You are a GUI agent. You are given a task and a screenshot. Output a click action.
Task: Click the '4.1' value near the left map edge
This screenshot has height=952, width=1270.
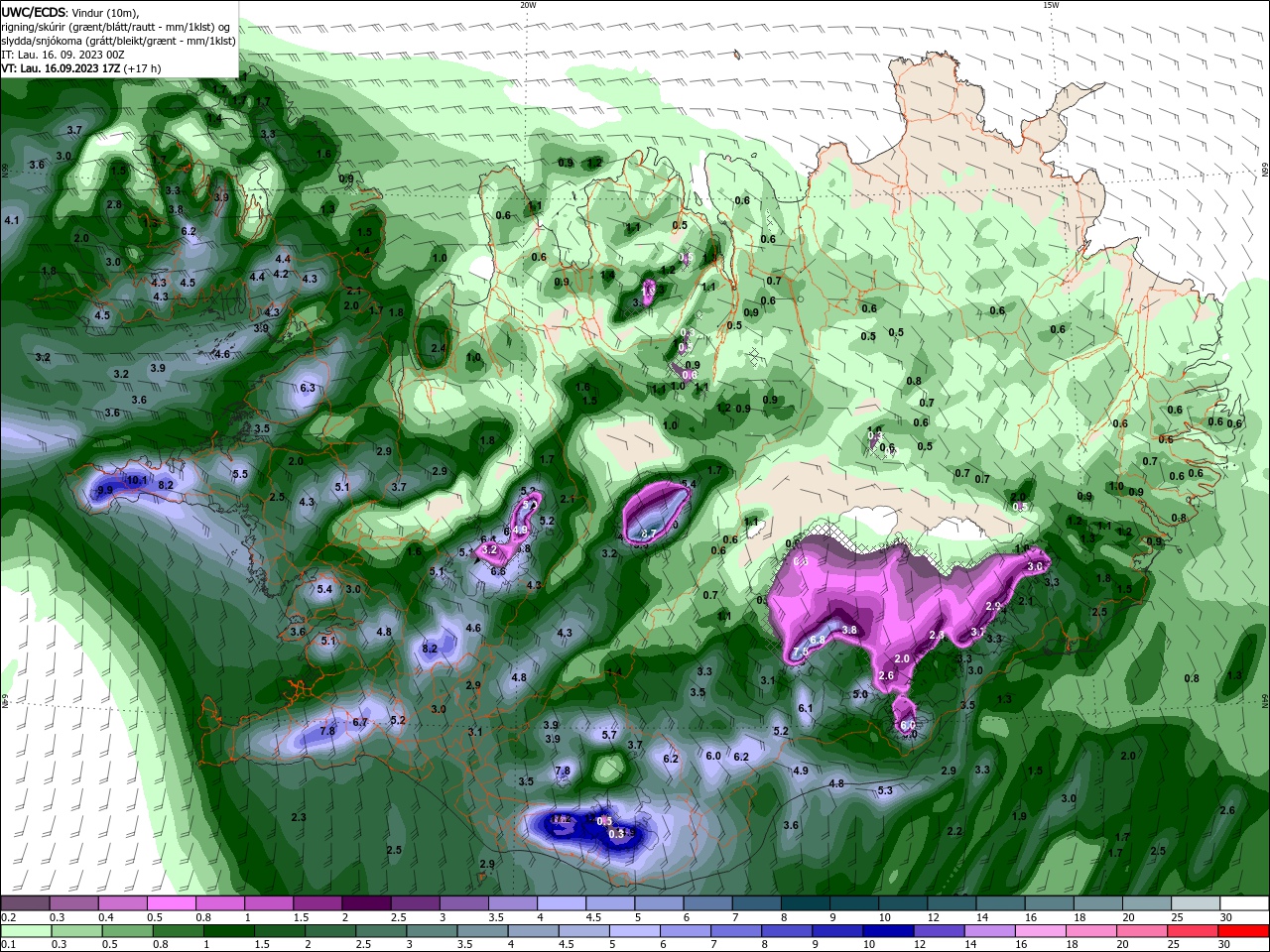point(12,220)
